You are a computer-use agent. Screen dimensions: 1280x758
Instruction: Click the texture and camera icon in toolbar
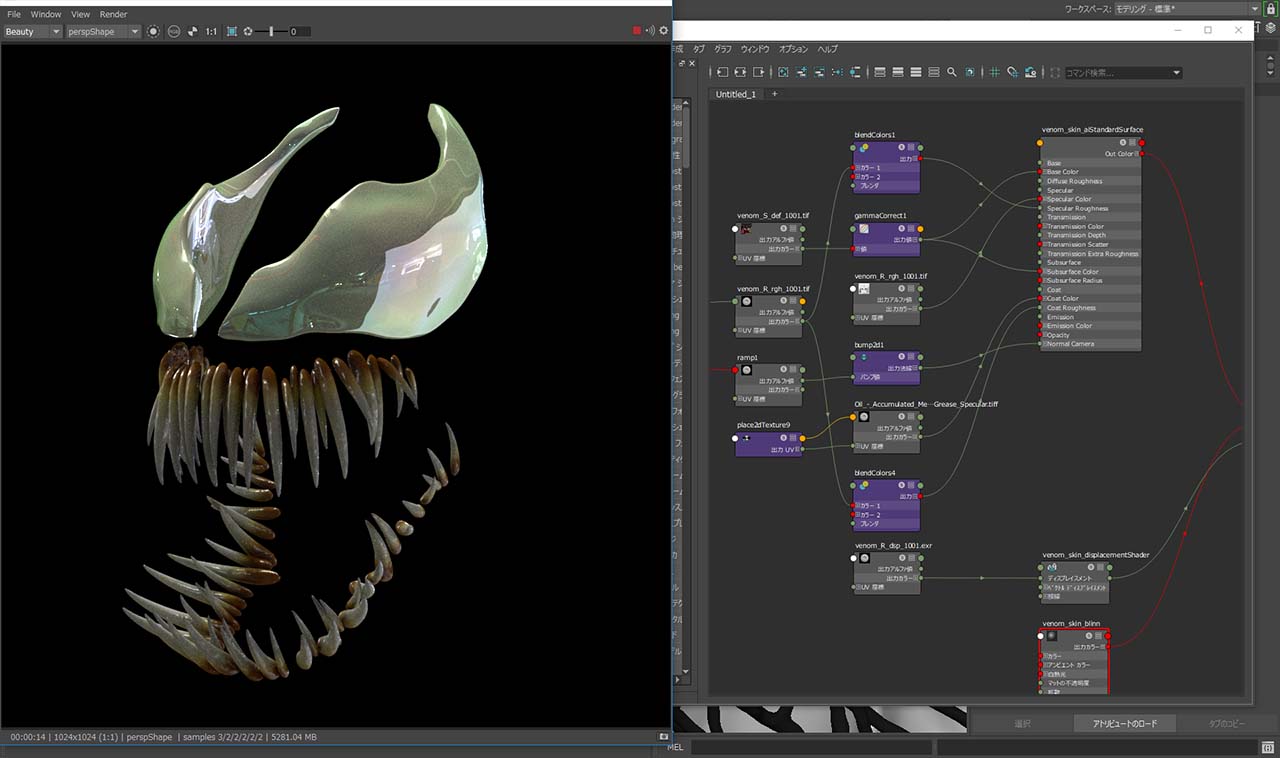(x=1030, y=72)
